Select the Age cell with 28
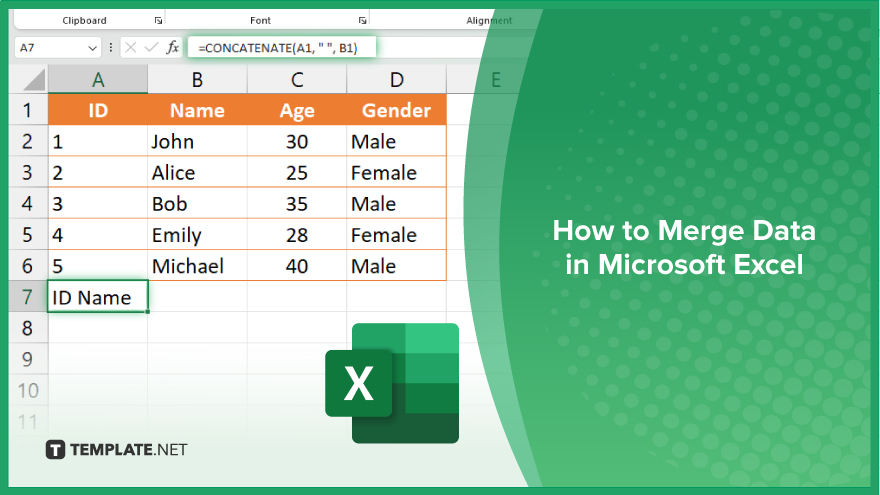This screenshot has height=495, width=880. coord(297,235)
